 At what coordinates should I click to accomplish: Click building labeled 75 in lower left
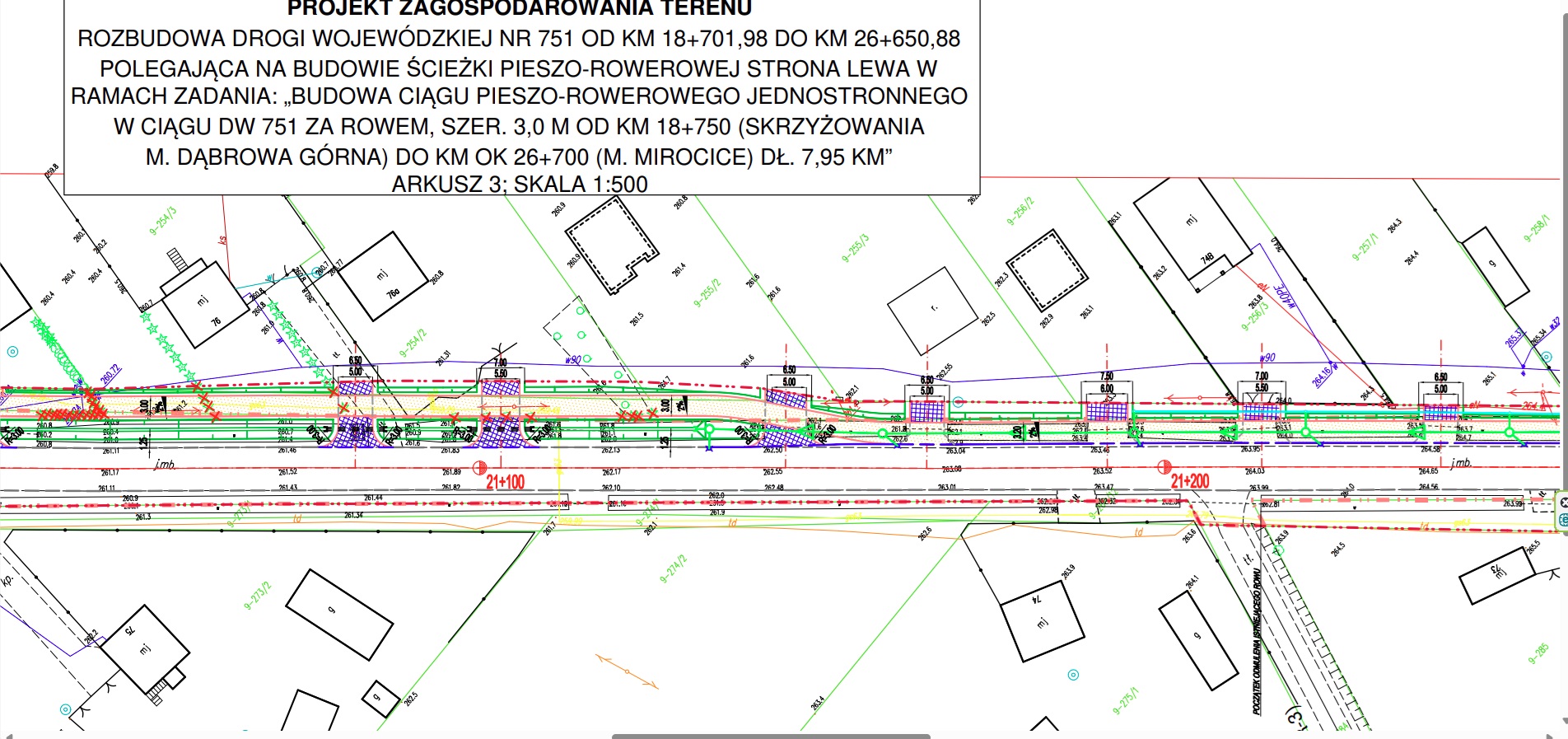point(145,648)
